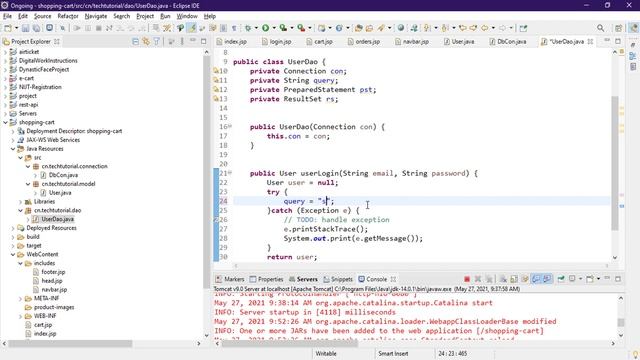The width and height of the screenshot is (640, 360).
Task: Click the green Run button icon
Action: (265, 28)
